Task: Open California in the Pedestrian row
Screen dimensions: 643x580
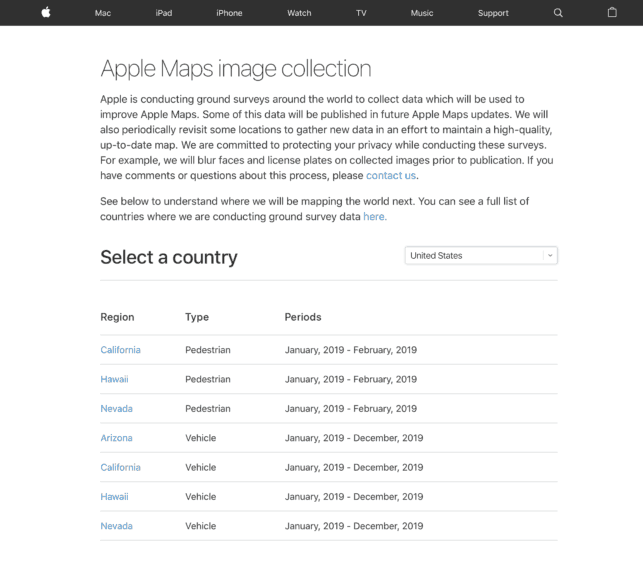Action: 120,350
